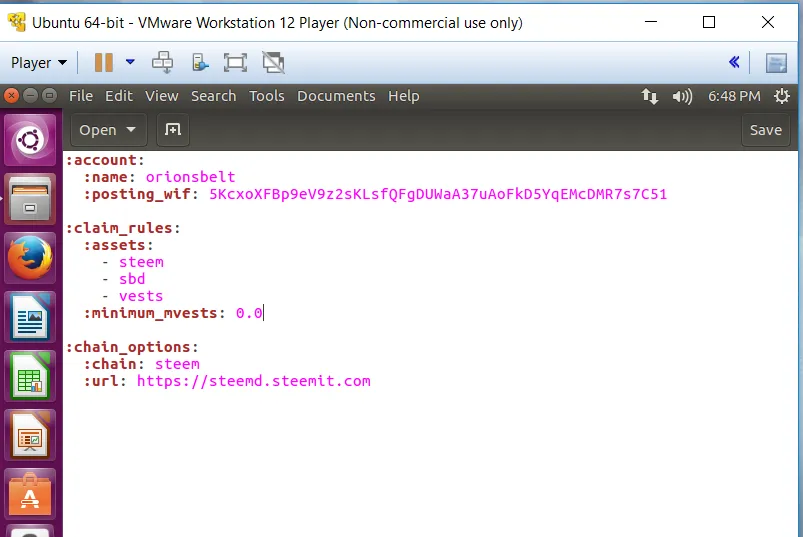Screen dimensions: 803x537
Task: Open Ubuntu Dash search from launcher
Action: [30, 140]
